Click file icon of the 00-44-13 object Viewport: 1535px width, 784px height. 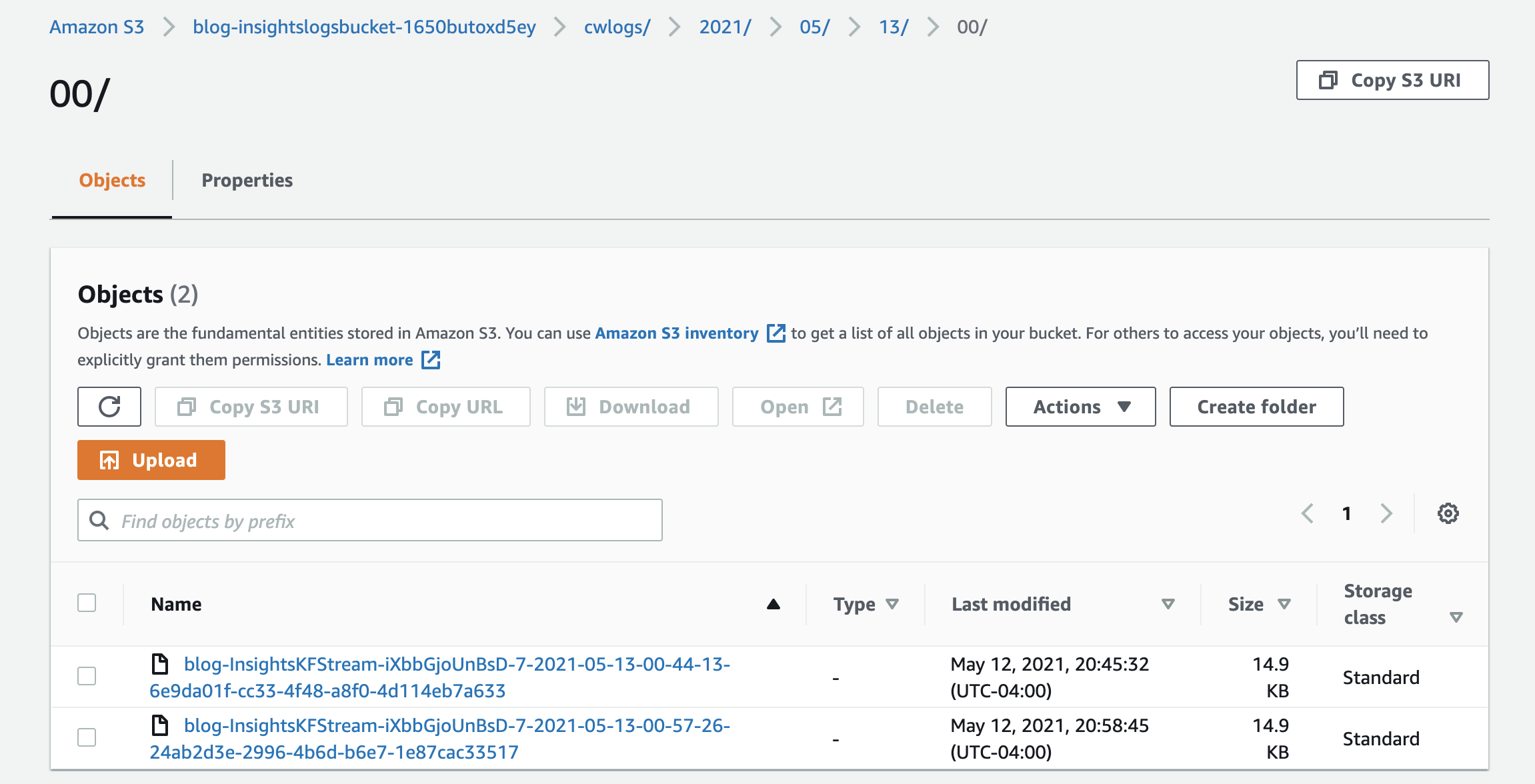tap(160, 664)
